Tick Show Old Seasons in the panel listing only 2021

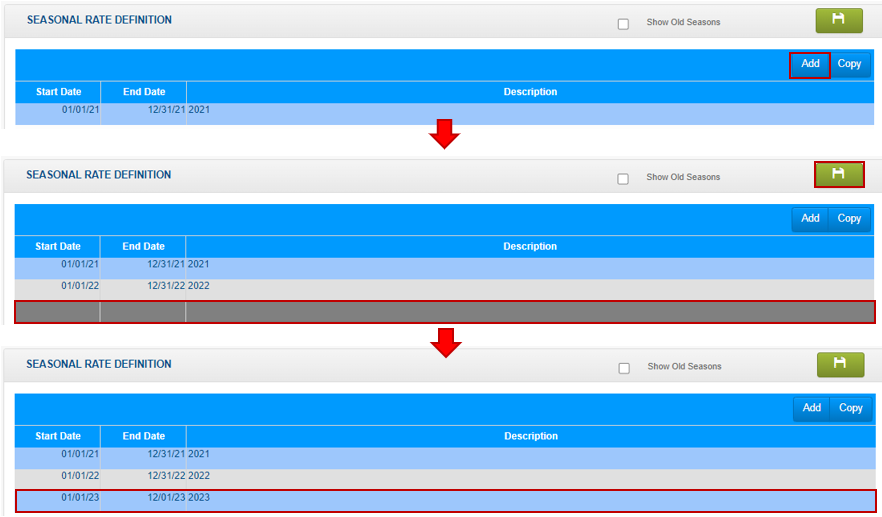pyautogui.click(x=623, y=24)
